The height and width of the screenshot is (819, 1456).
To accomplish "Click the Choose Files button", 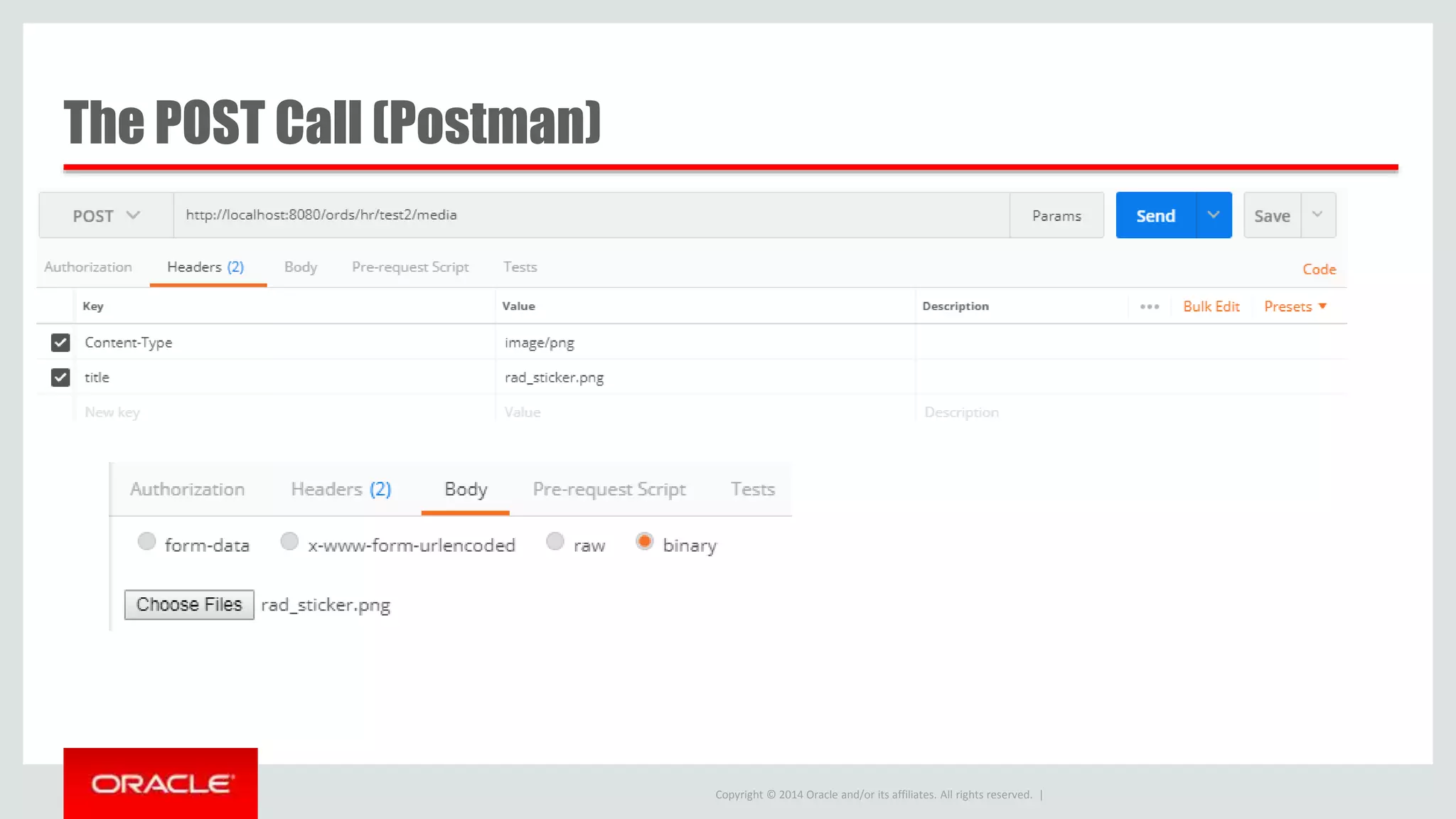I will tap(189, 605).
